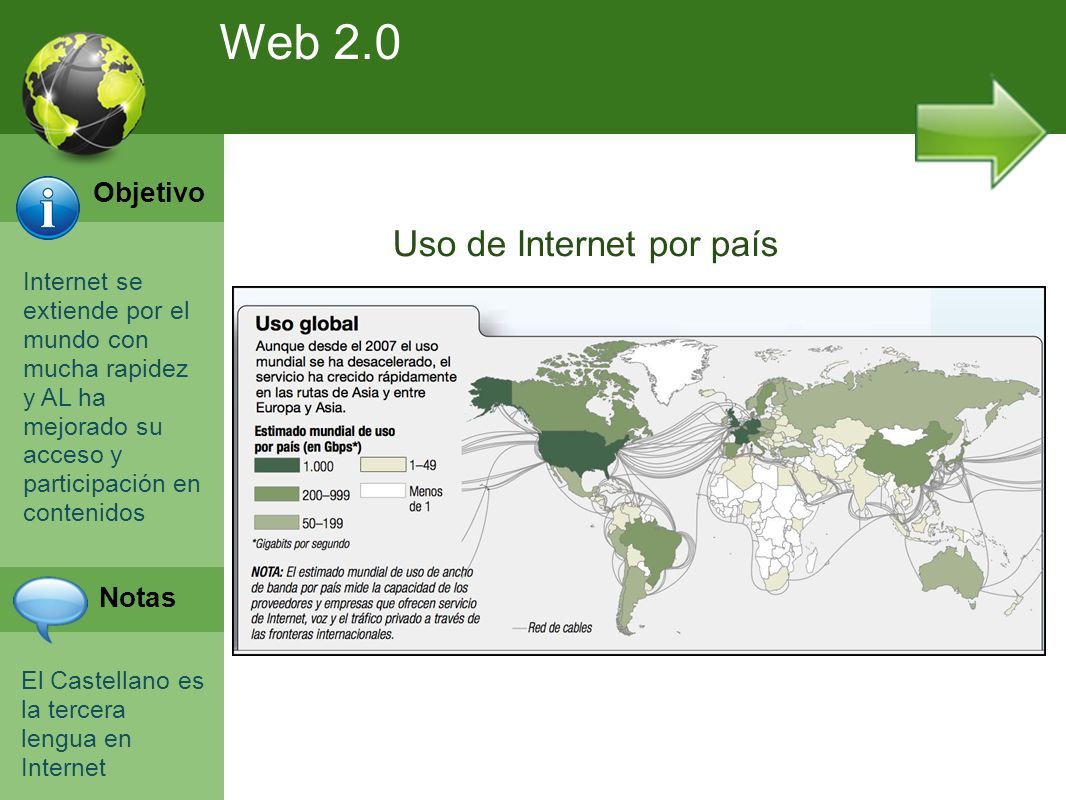Click the 1–49 beige legend swatch
Viewport: 1066px width, 800px height.
(383, 465)
